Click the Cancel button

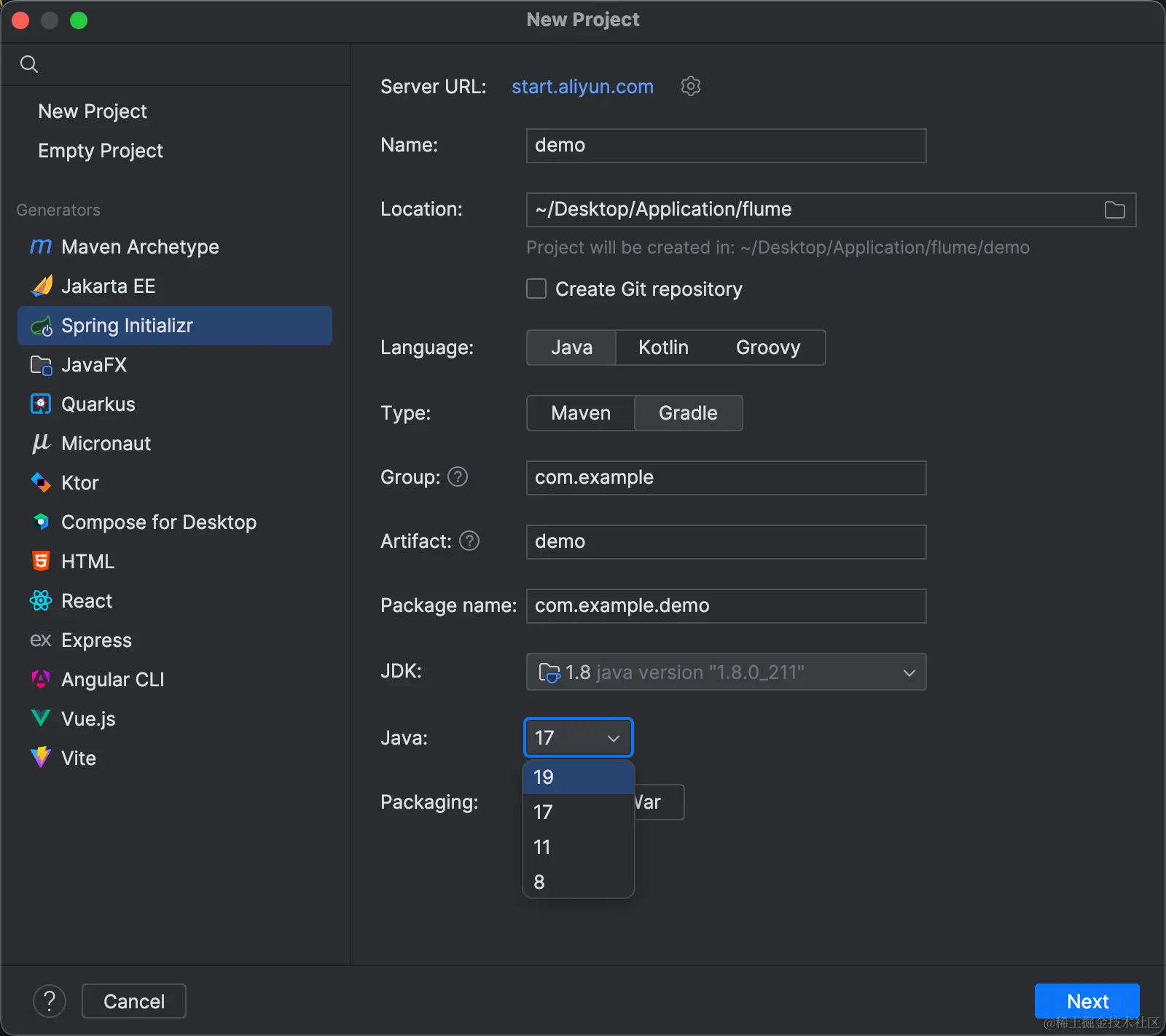[x=134, y=1001]
